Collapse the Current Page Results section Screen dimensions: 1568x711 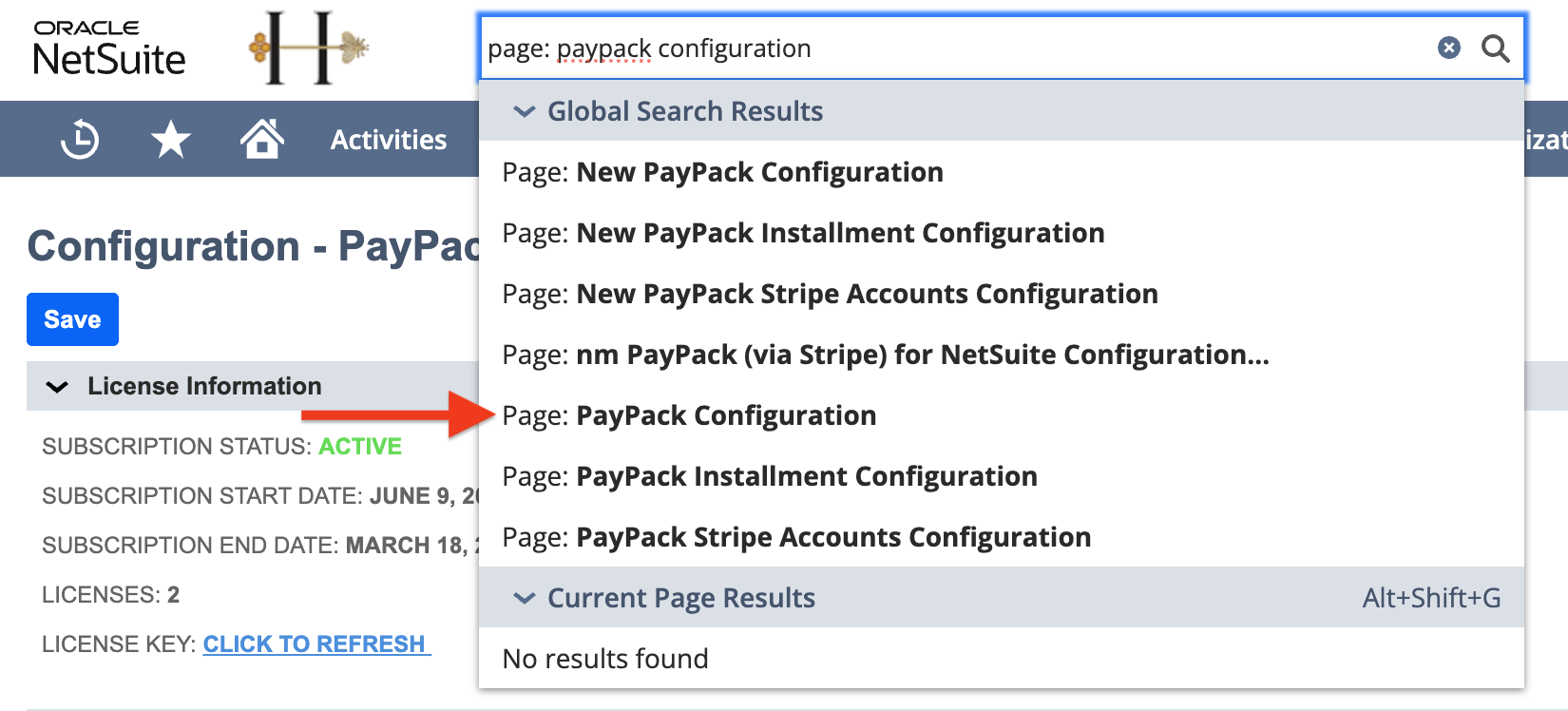(524, 598)
